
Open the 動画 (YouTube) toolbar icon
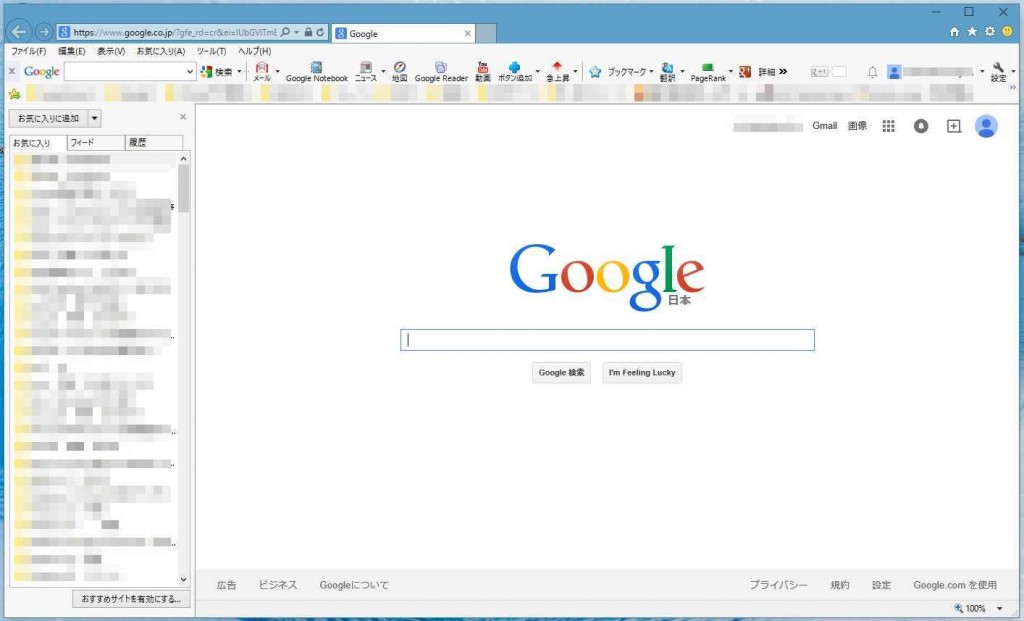[483, 71]
